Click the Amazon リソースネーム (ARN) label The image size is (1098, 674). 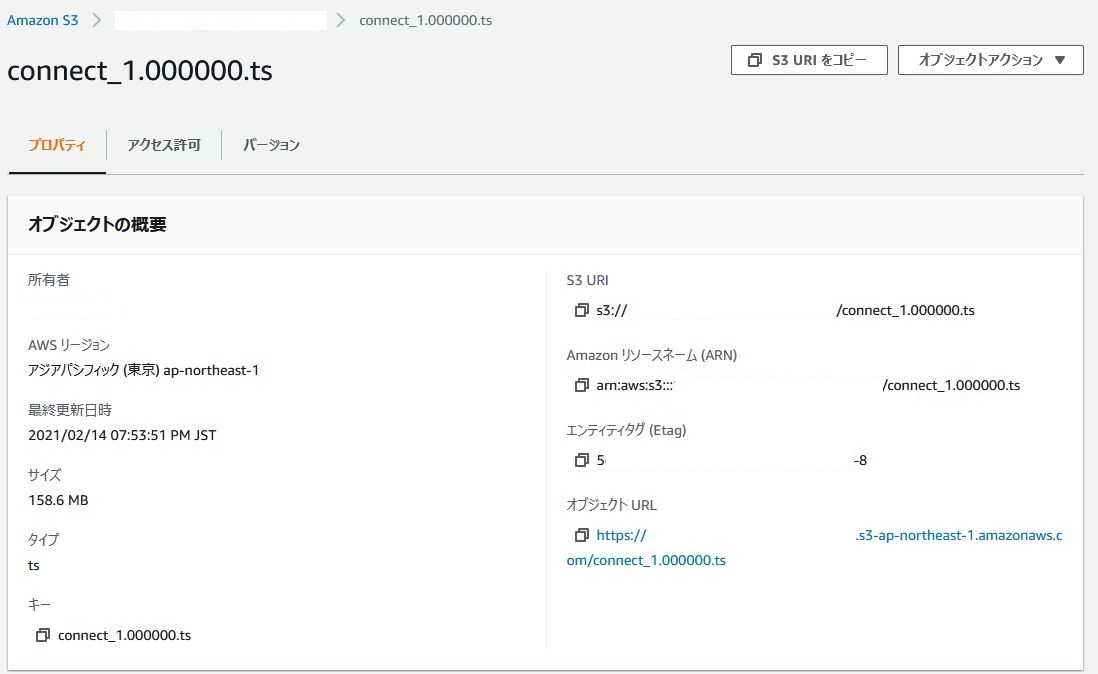point(652,355)
